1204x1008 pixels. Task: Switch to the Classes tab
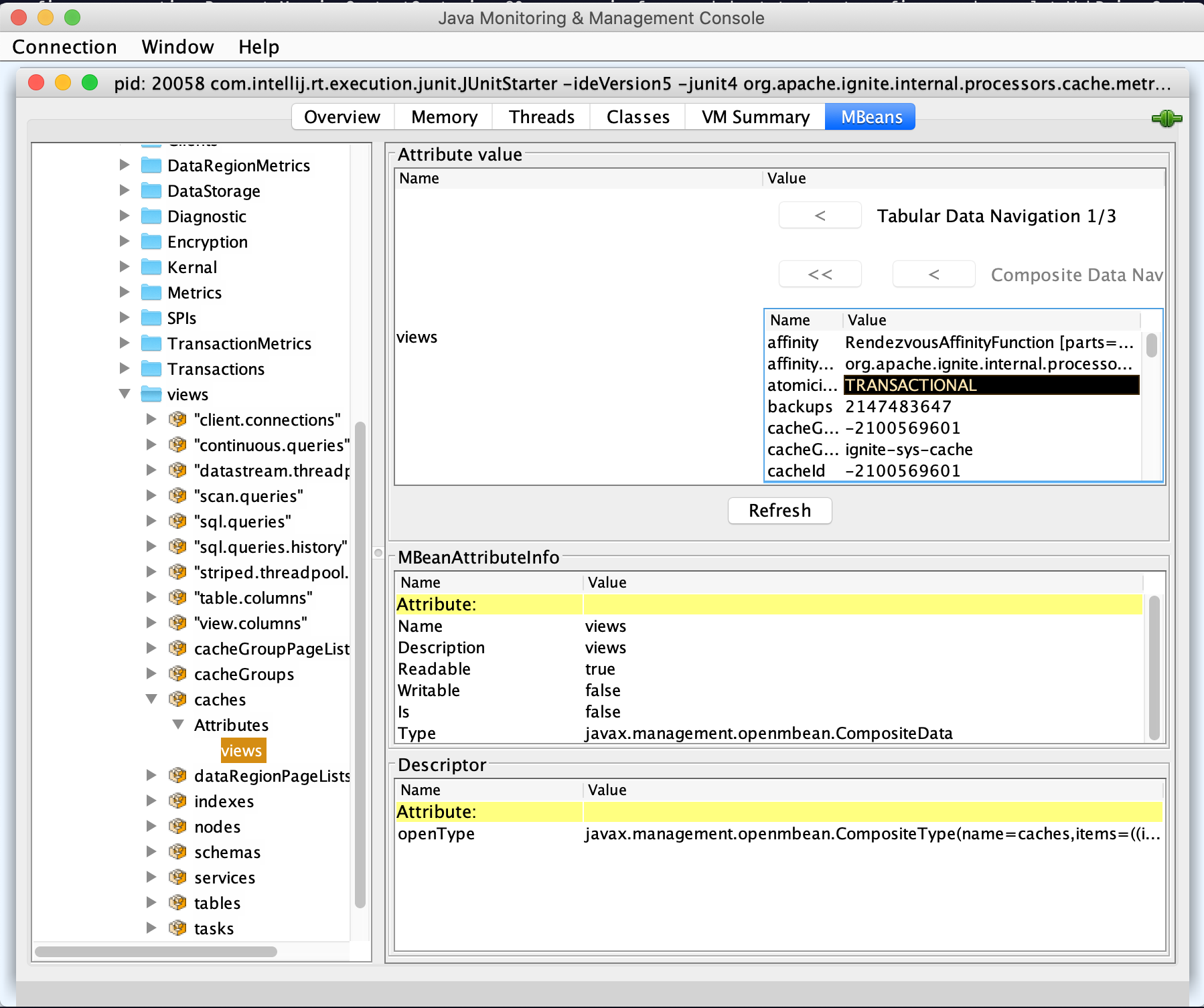(x=637, y=117)
